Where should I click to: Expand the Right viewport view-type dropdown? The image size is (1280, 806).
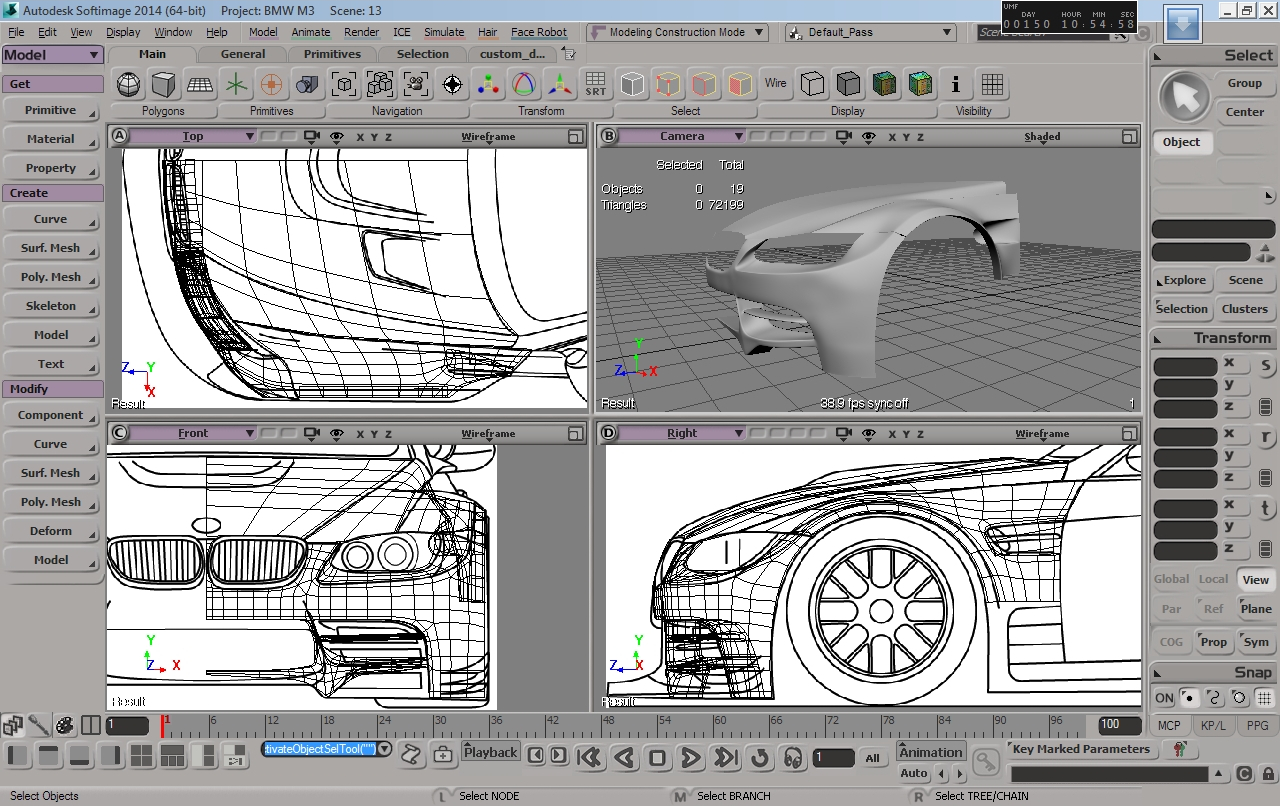(x=739, y=434)
